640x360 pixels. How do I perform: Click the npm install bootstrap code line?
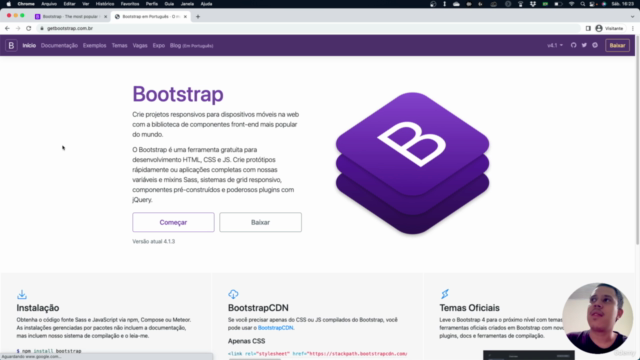tap(49, 351)
